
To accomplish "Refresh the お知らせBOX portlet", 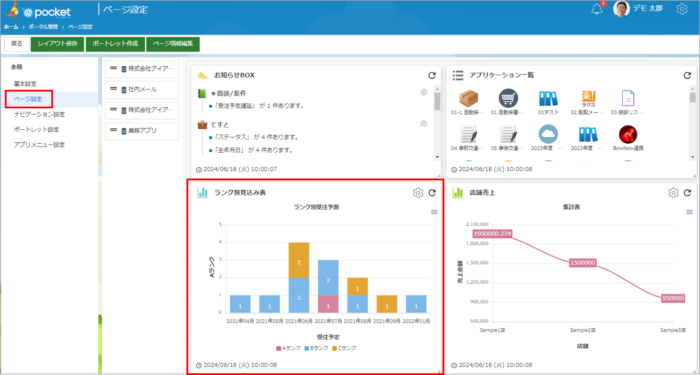I will (432, 75).
